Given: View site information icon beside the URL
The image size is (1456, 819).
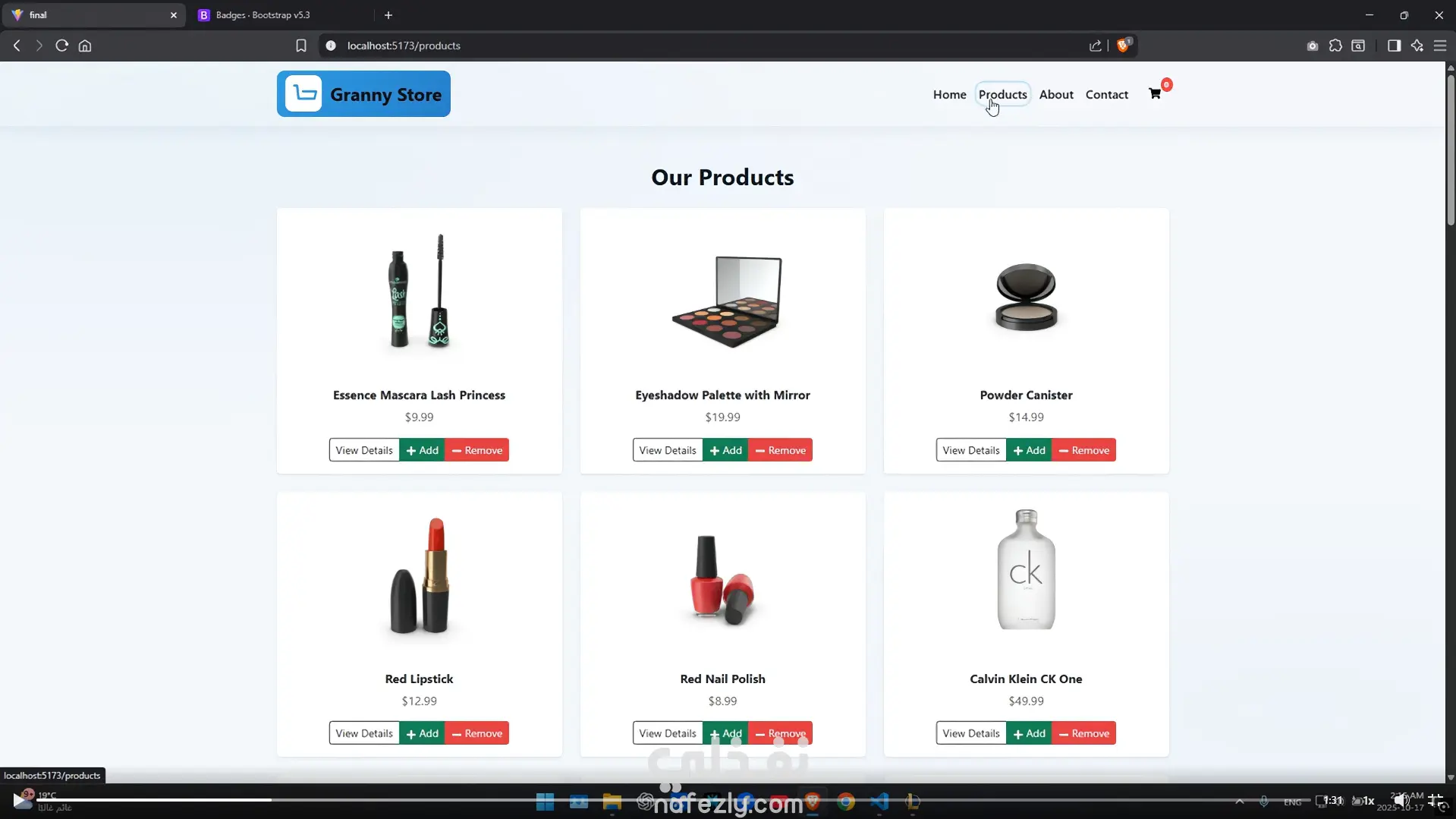Looking at the screenshot, I should click(x=331, y=46).
